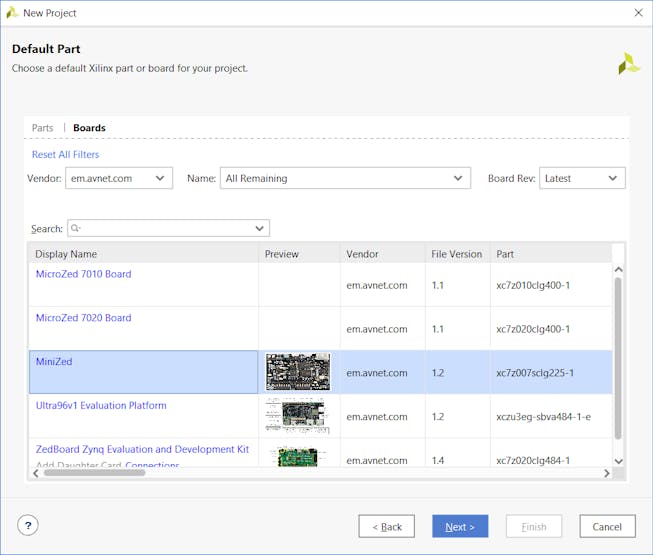Screen dimensions: 653x555
Task: Open the Board Rev dropdown Latest
Action: 582,178
